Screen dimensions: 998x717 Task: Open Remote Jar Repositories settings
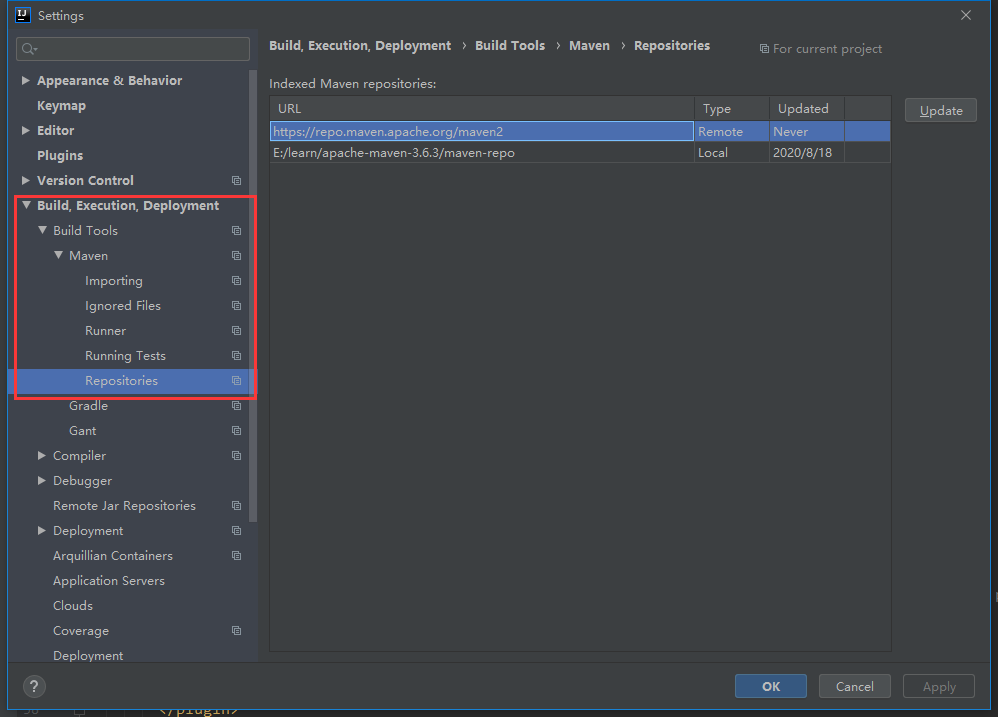tap(124, 506)
